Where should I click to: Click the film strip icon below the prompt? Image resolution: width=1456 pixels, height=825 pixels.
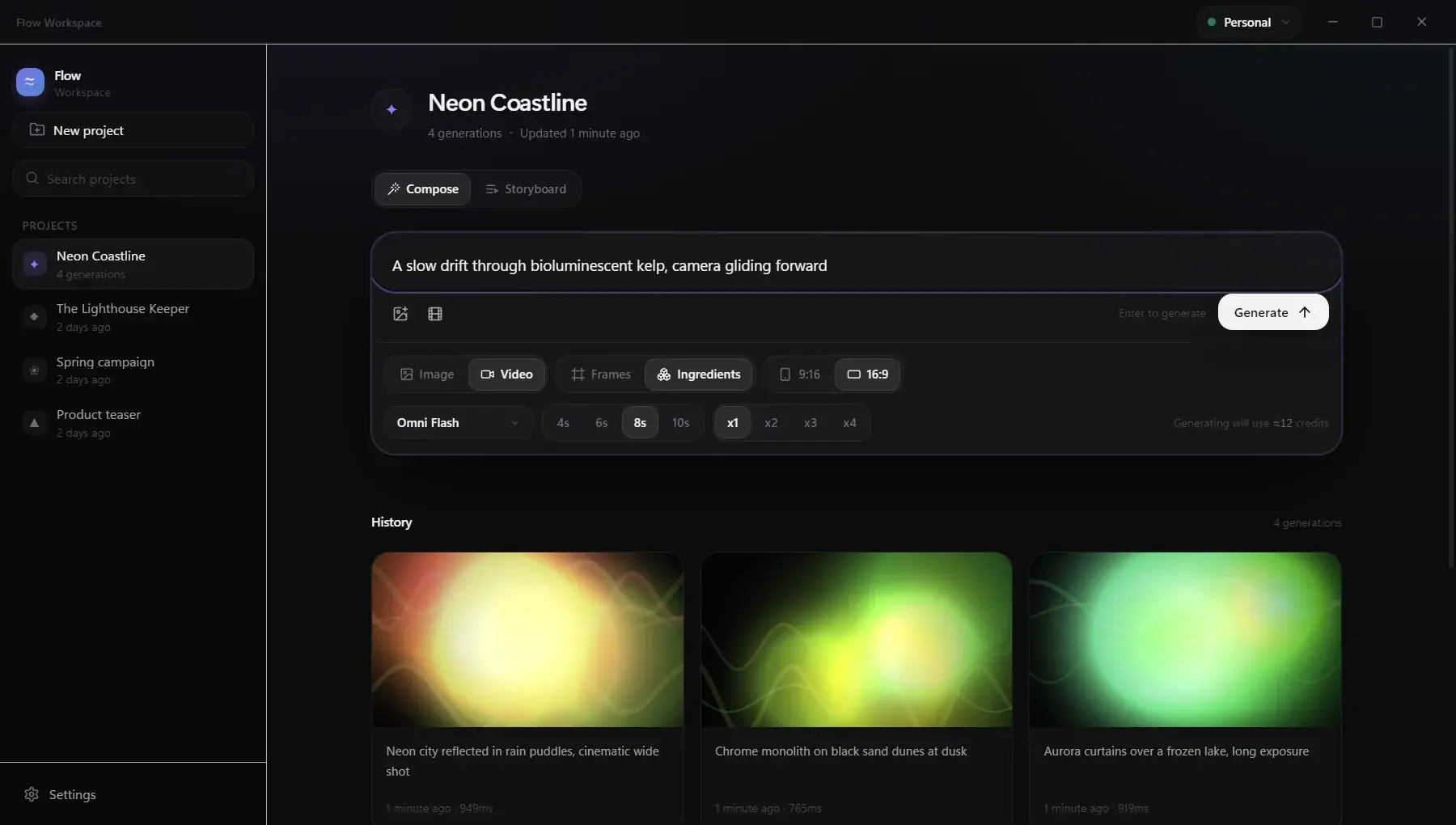point(435,314)
